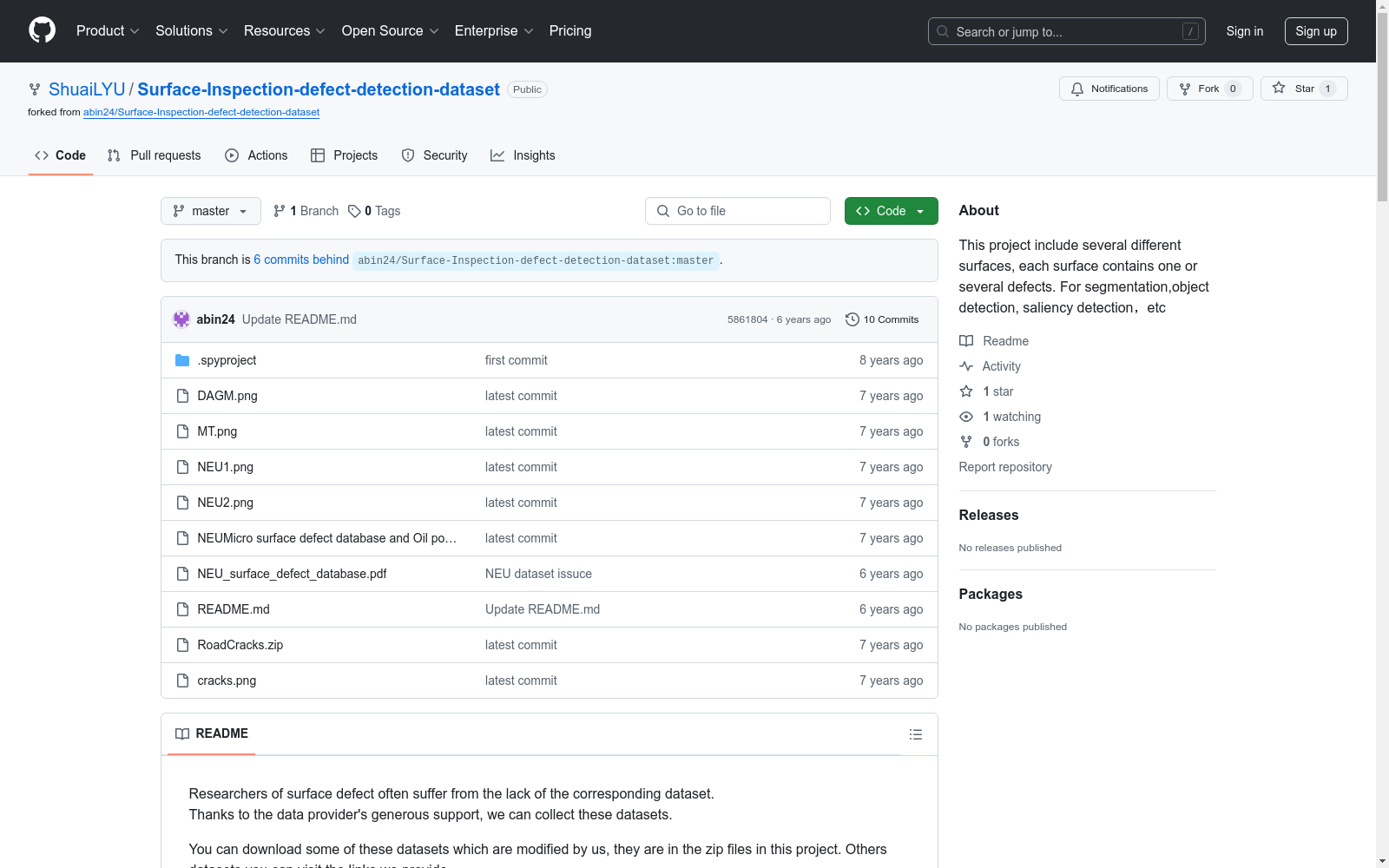Viewport: 1389px width, 868px height.
Task: Open NEU_surface_defect_database.pdf
Action: coord(292,574)
